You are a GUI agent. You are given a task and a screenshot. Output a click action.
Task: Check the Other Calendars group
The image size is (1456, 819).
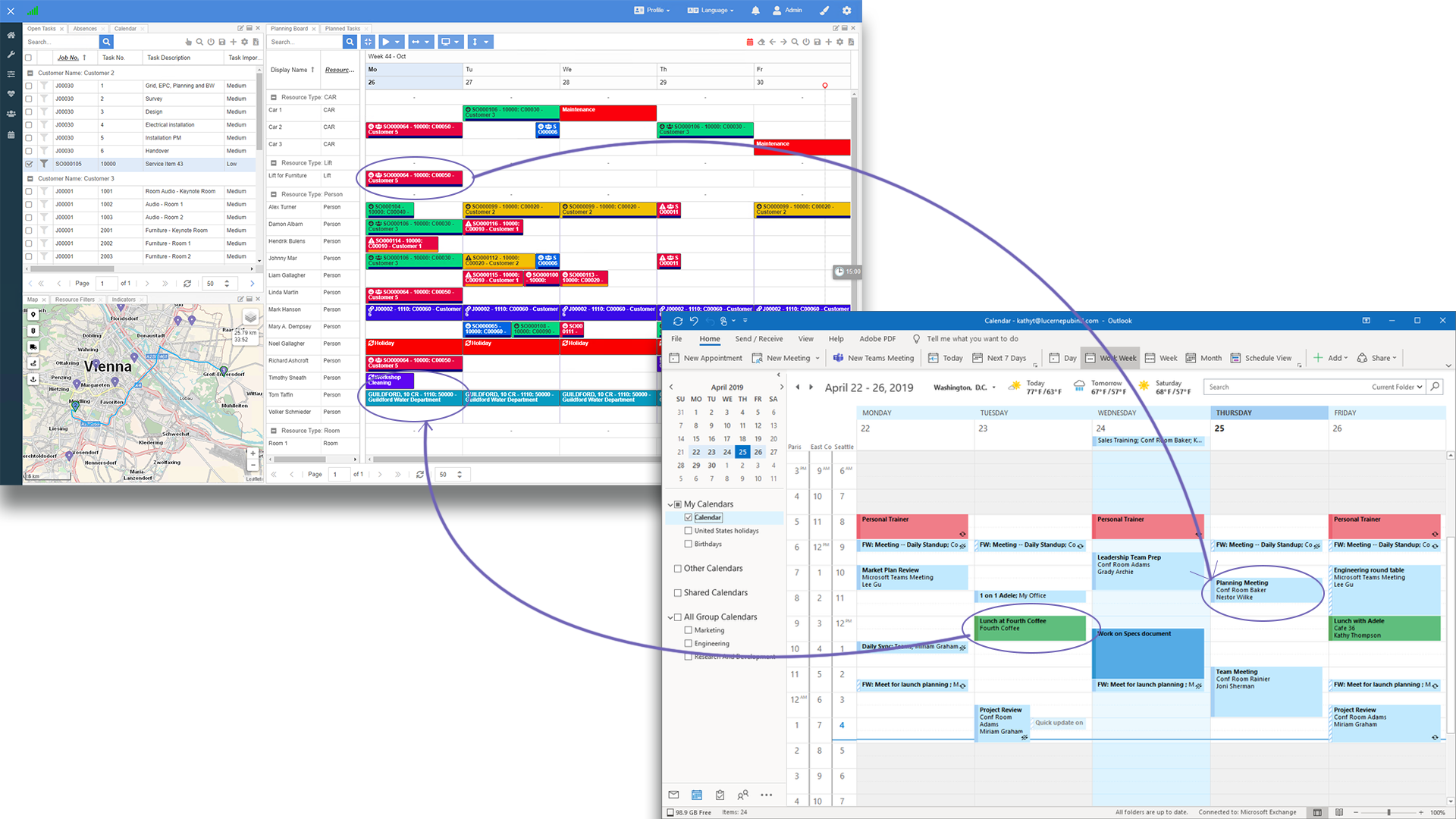point(678,568)
